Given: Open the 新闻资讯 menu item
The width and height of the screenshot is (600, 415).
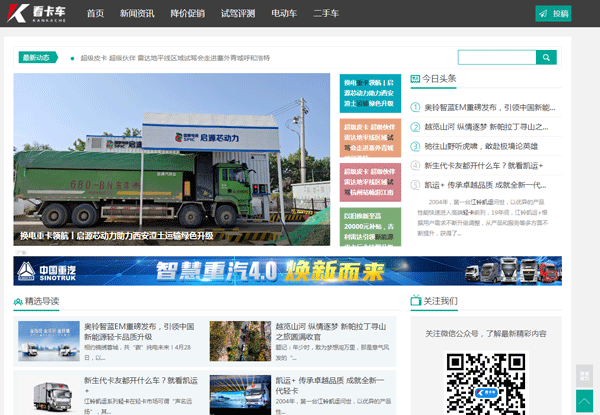Looking at the screenshot, I should click(137, 13).
